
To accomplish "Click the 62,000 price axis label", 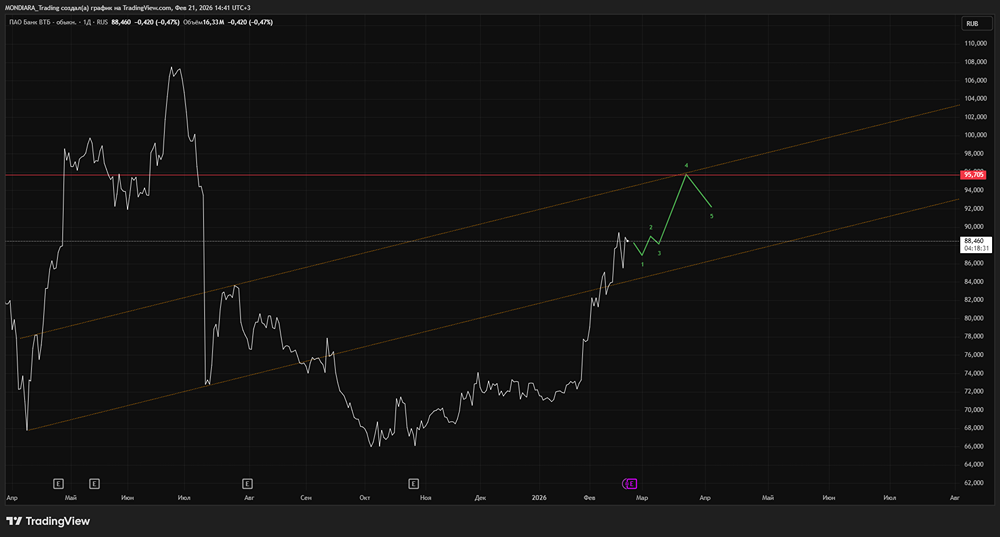I will tap(975, 483).
